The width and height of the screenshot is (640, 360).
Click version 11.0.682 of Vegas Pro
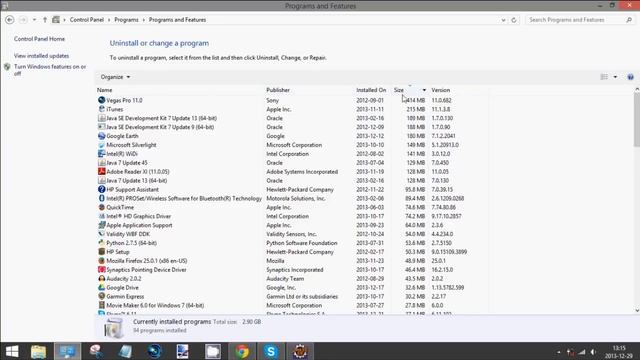coord(441,100)
